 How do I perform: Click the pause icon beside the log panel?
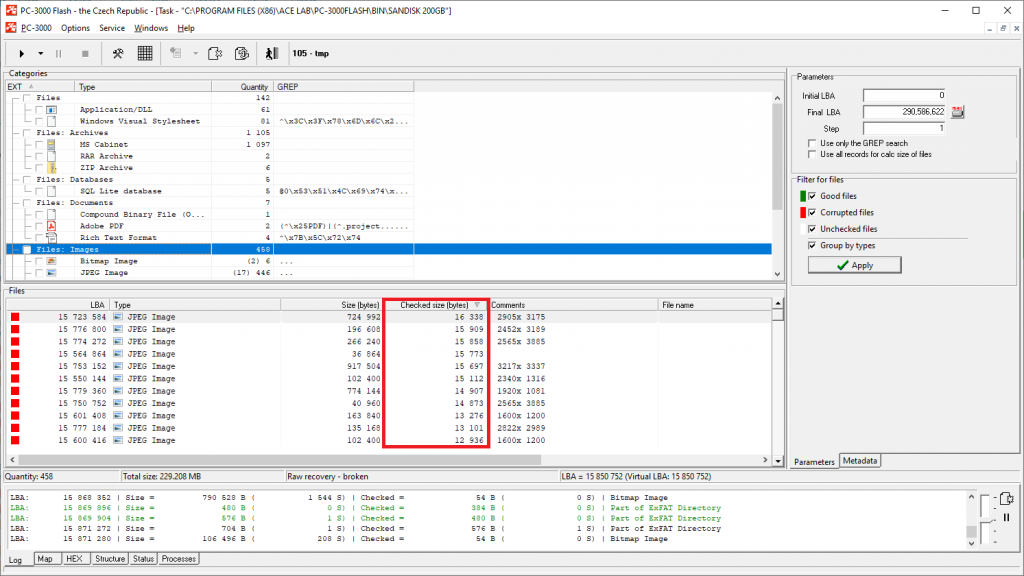[1006, 518]
